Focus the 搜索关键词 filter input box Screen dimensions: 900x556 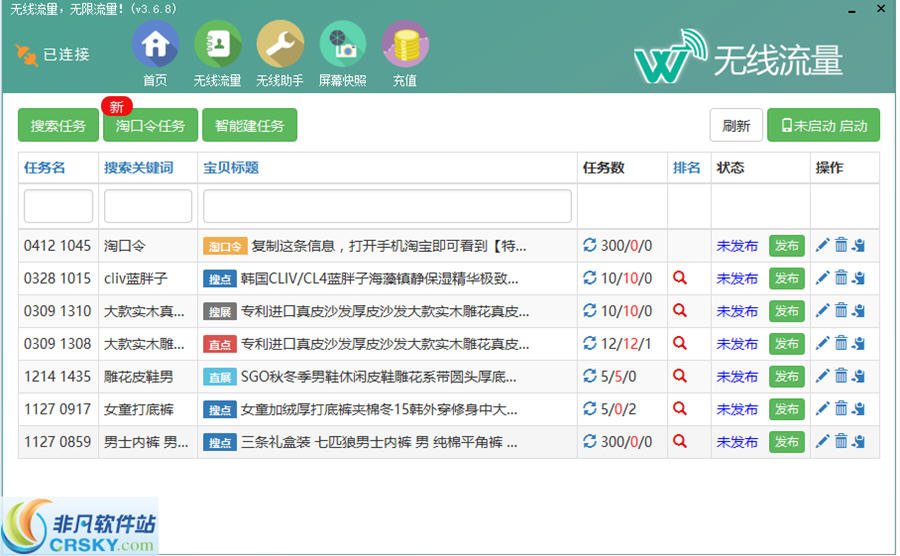[x=148, y=206]
